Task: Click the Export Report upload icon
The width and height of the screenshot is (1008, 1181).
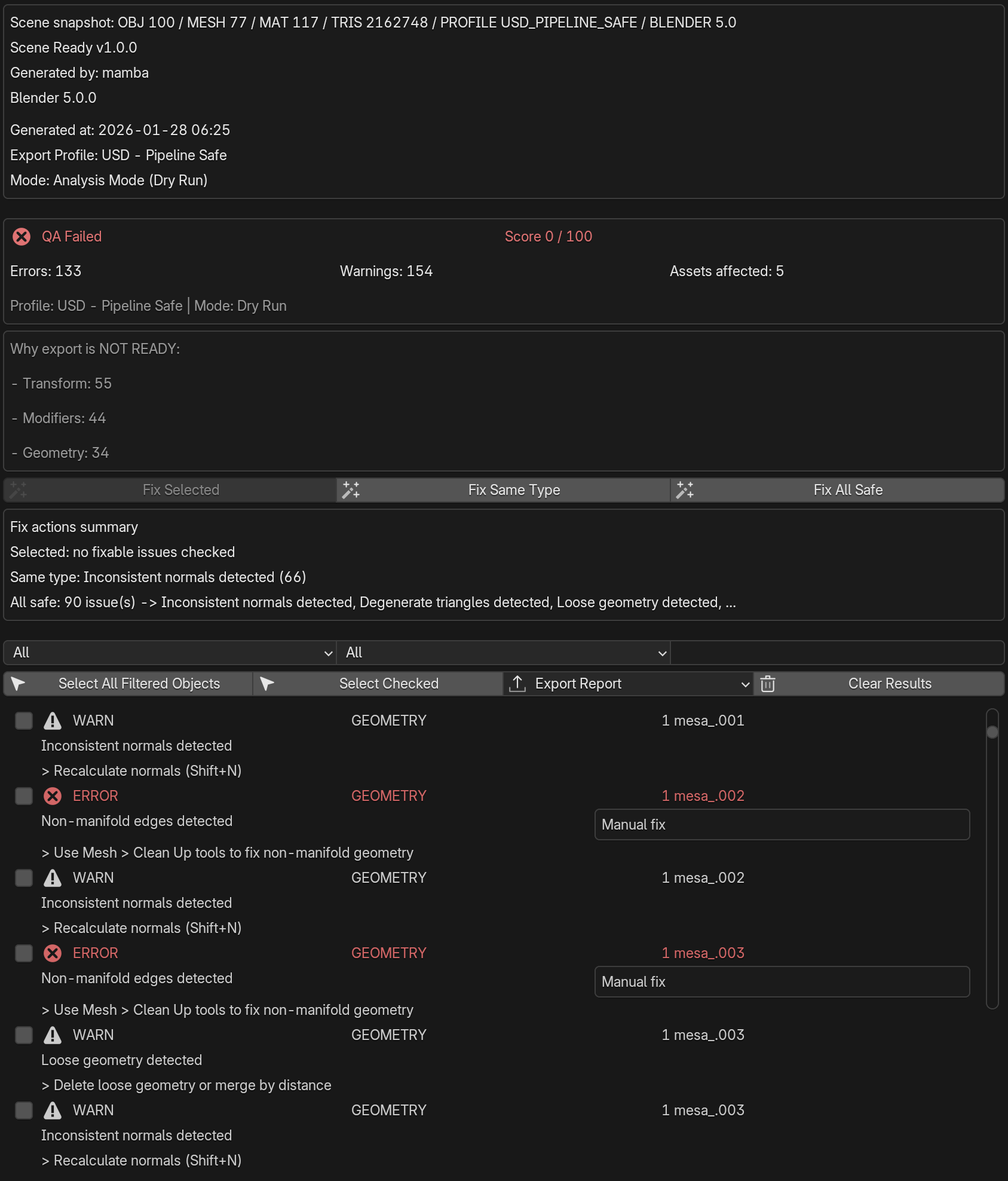Action: [x=517, y=684]
